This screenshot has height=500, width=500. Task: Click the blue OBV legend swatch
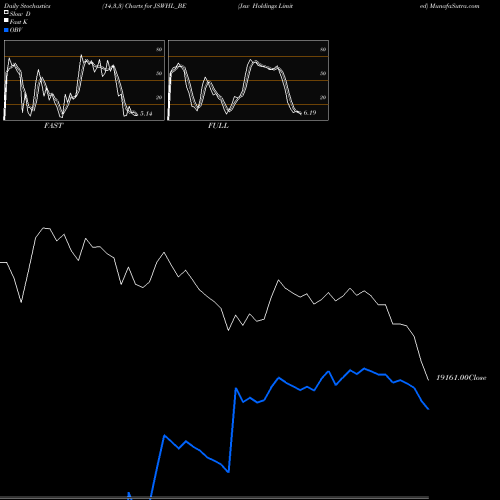(6, 30)
